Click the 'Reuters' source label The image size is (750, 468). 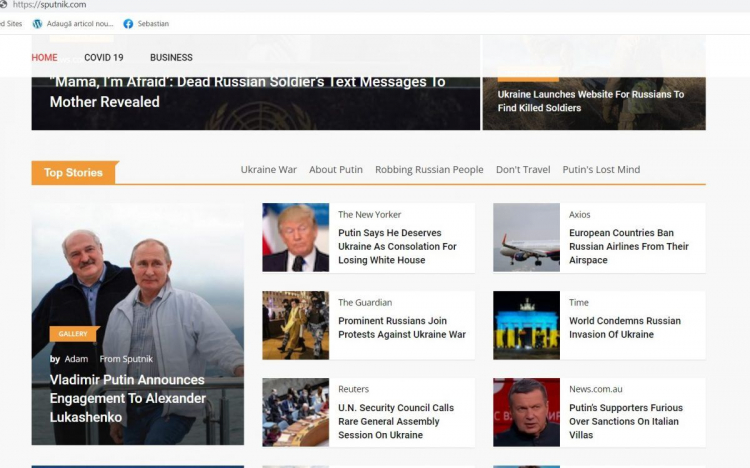click(353, 389)
